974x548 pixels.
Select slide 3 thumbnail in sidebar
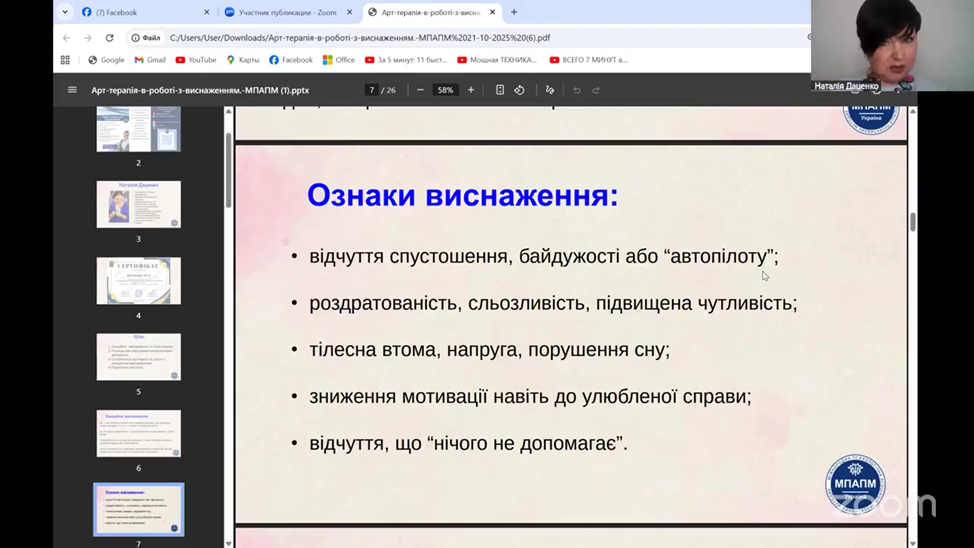pos(138,204)
